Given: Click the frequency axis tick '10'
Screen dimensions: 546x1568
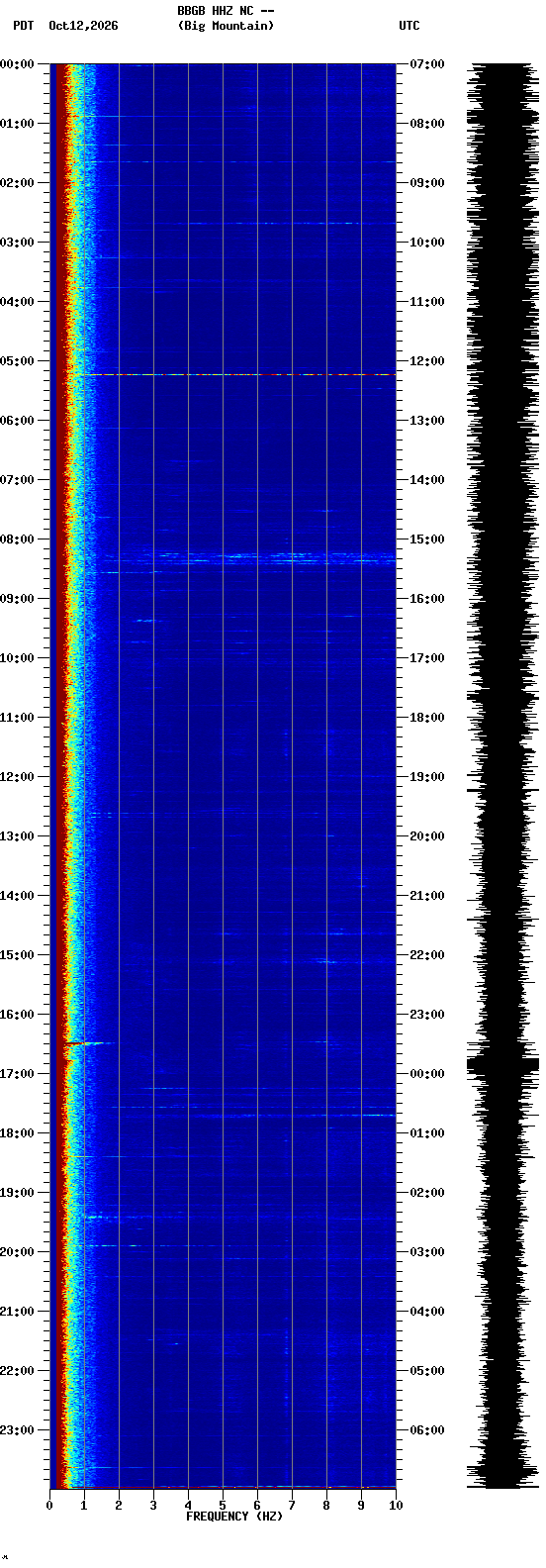Looking at the screenshot, I should tap(396, 1506).
